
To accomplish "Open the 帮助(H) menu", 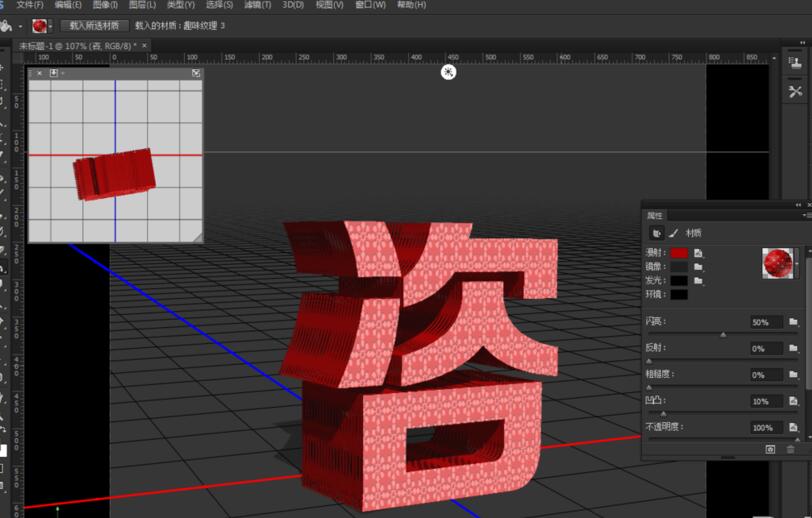I will tap(412, 5).
